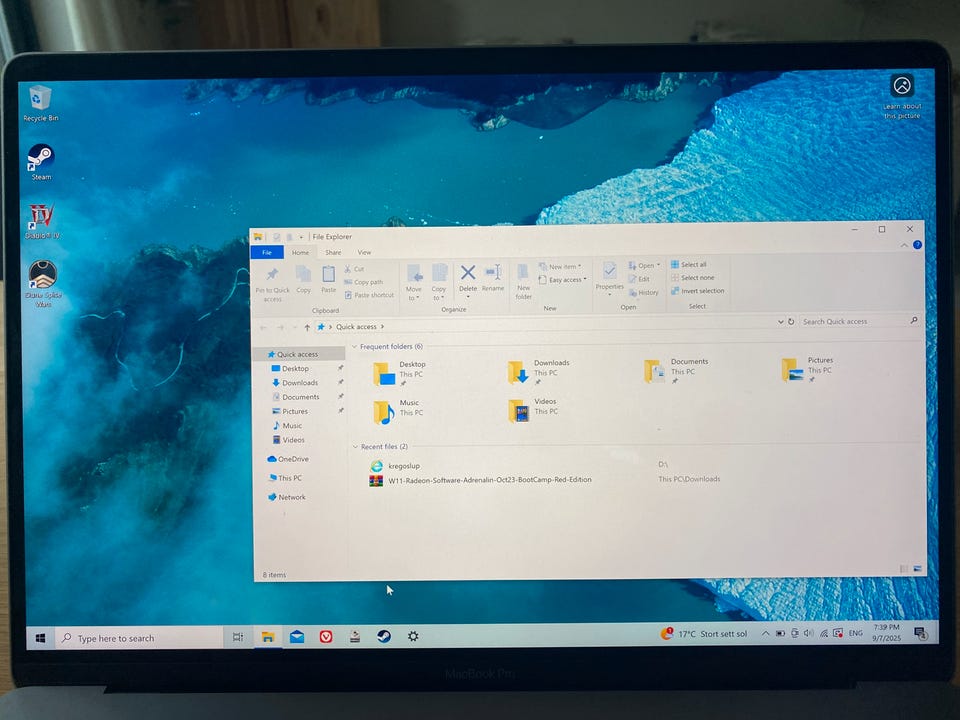The height and width of the screenshot is (720, 960).
Task: Switch to the View ribbon tab
Action: click(x=364, y=252)
